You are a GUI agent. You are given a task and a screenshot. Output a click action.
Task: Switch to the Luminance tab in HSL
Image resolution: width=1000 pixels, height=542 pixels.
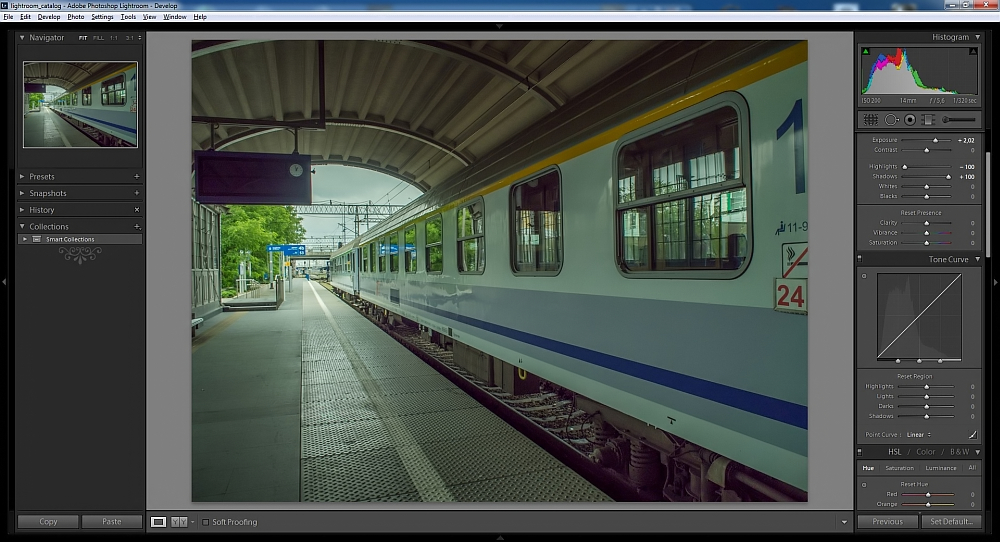coord(940,468)
